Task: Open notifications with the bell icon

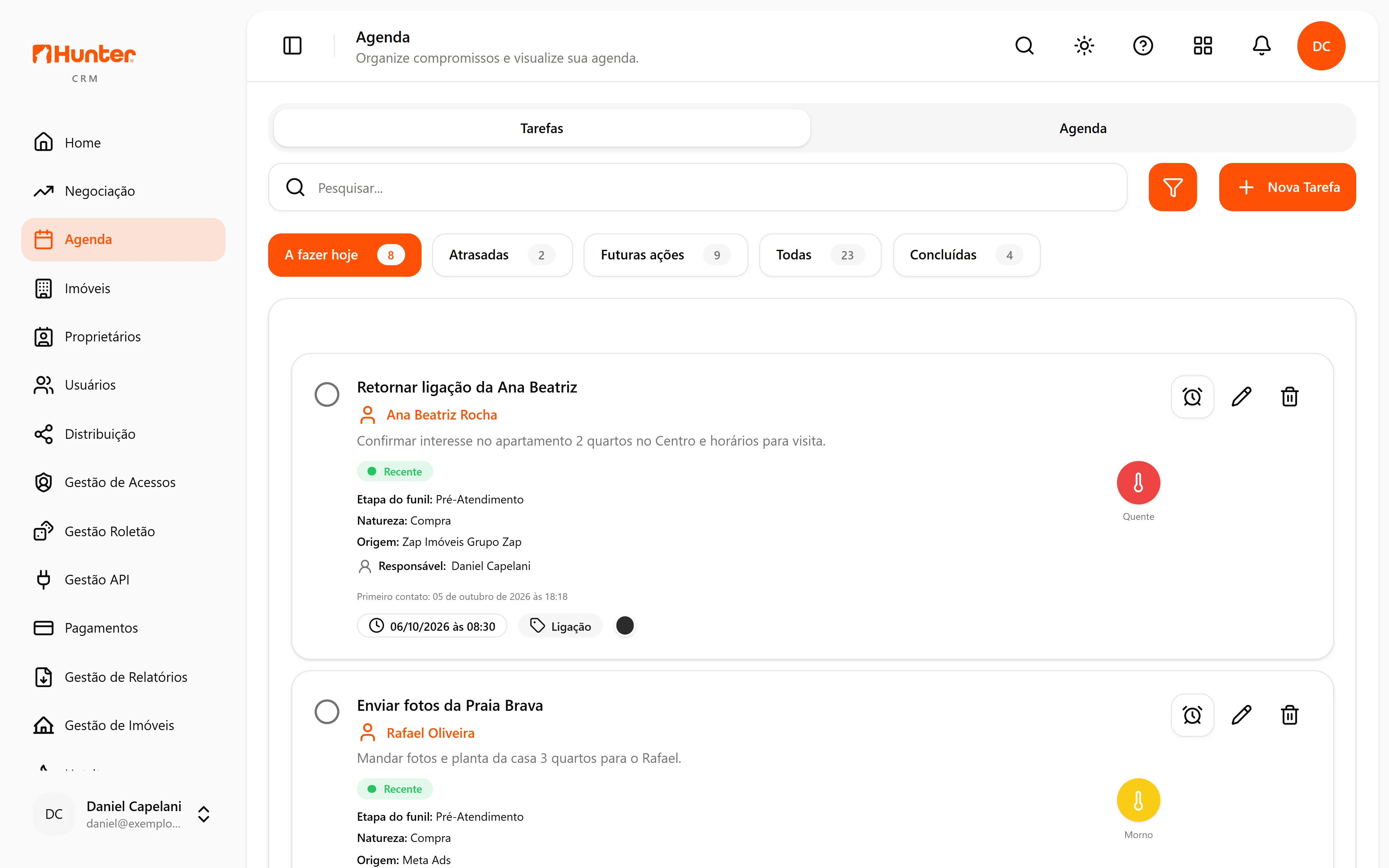Action: tap(1261, 45)
